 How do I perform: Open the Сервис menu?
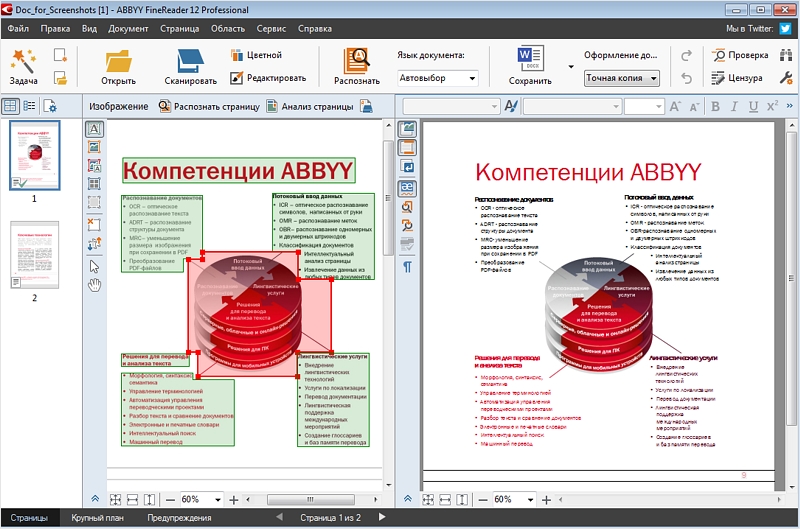pyautogui.click(x=271, y=29)
